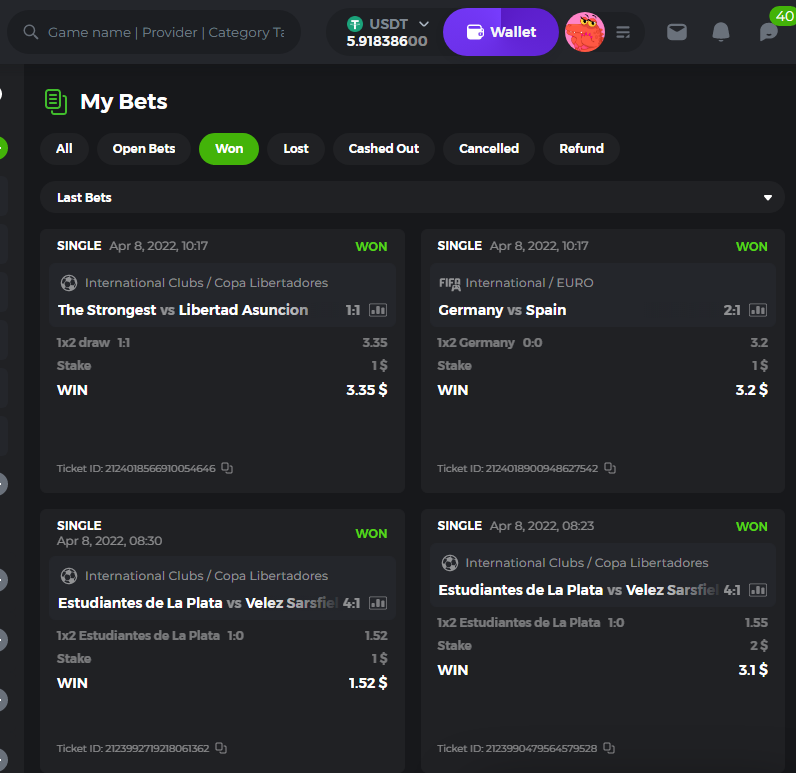Switch to the All bets tab
The height and width of the screenshot is (773, 796).
pos(64,149)
